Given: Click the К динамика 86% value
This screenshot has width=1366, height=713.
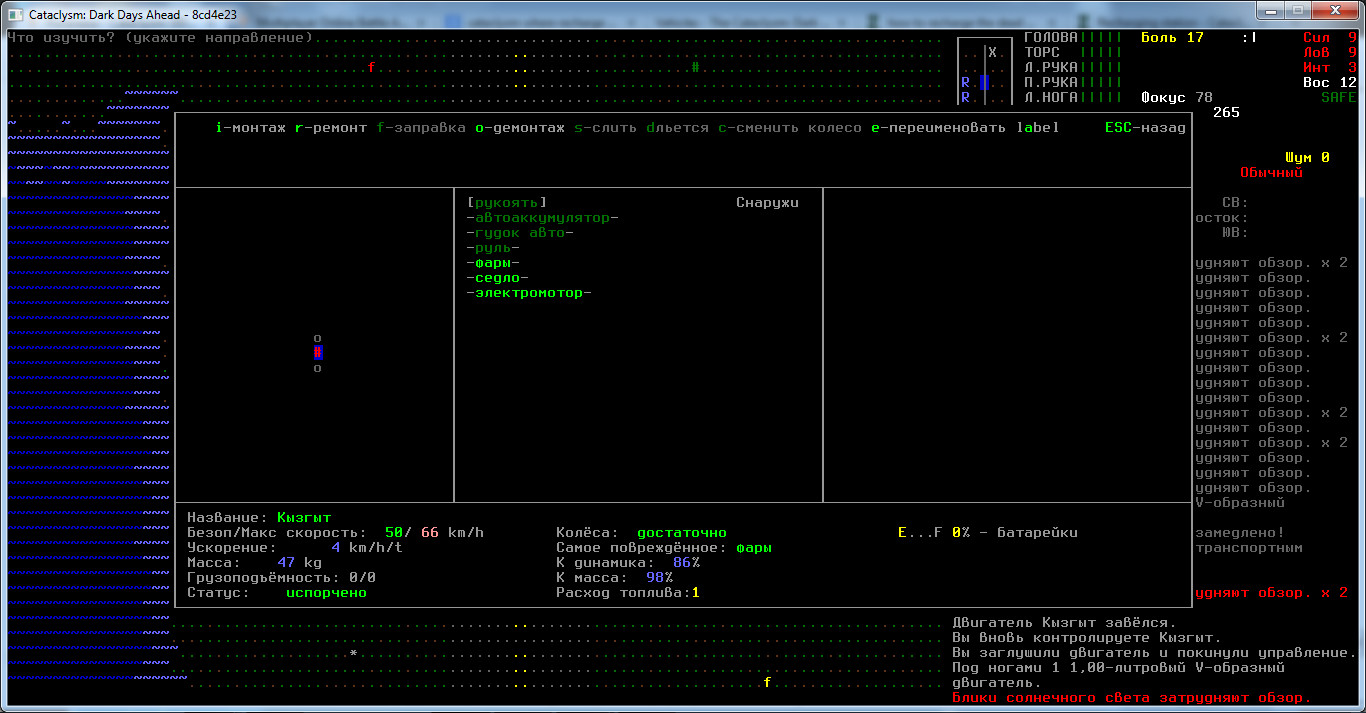Looking at the screenshot, I should tap(686, 562).
